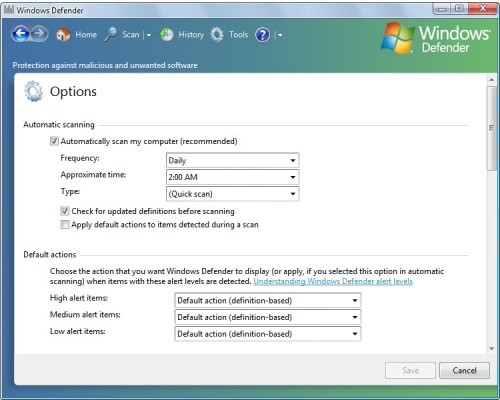Expand the Scan options dropdown arrow

pyautogui.click(x=149, y=35)
